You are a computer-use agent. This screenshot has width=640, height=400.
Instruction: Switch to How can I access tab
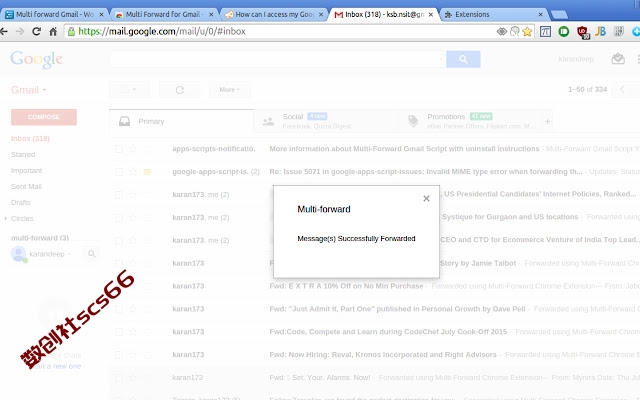tap(274, 14)
